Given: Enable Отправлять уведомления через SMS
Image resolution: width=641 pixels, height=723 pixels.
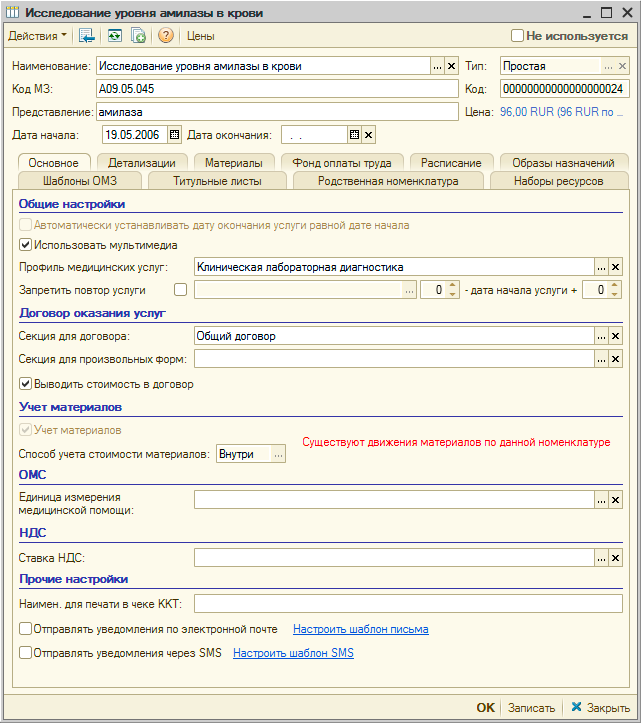Looking at the screenshot, I should (26, 653).
